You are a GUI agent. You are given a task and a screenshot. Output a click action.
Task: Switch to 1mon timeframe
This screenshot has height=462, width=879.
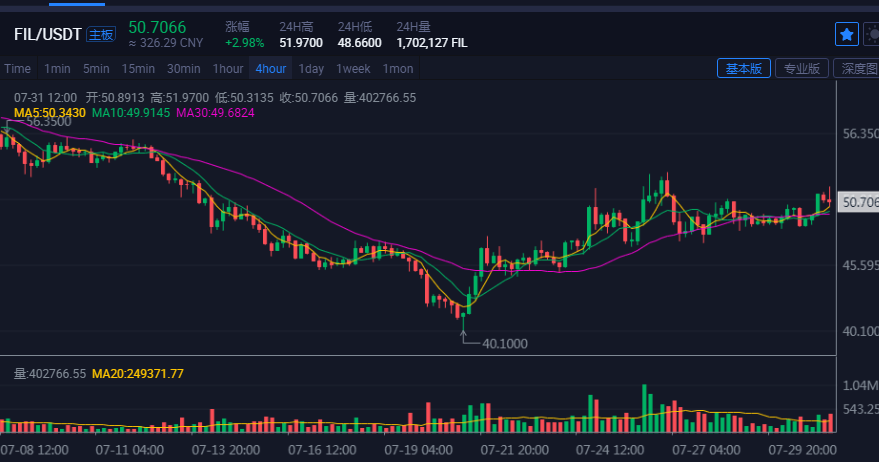coord(398,69)
